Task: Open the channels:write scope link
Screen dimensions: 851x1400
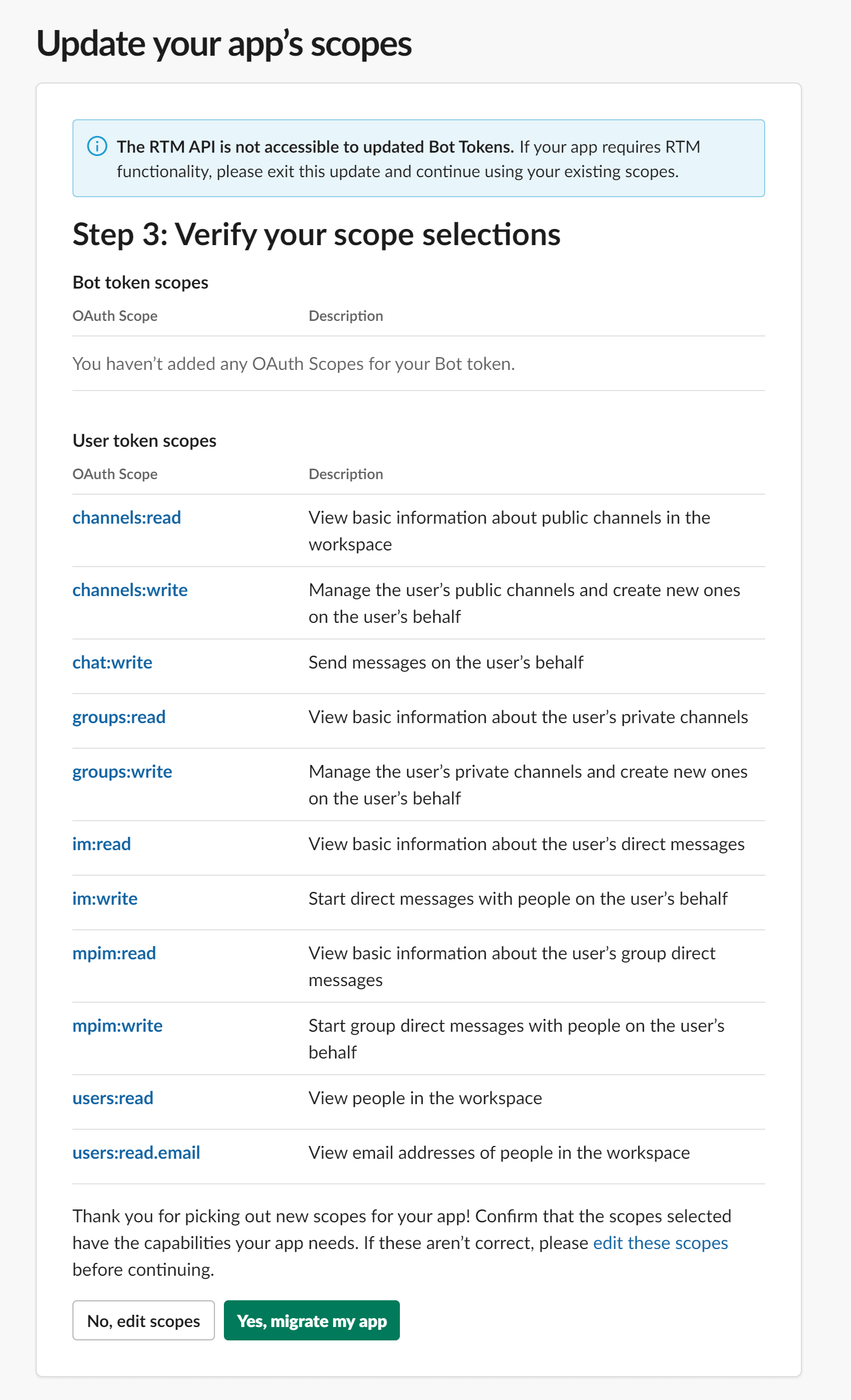Action: (x=130, y=590)
